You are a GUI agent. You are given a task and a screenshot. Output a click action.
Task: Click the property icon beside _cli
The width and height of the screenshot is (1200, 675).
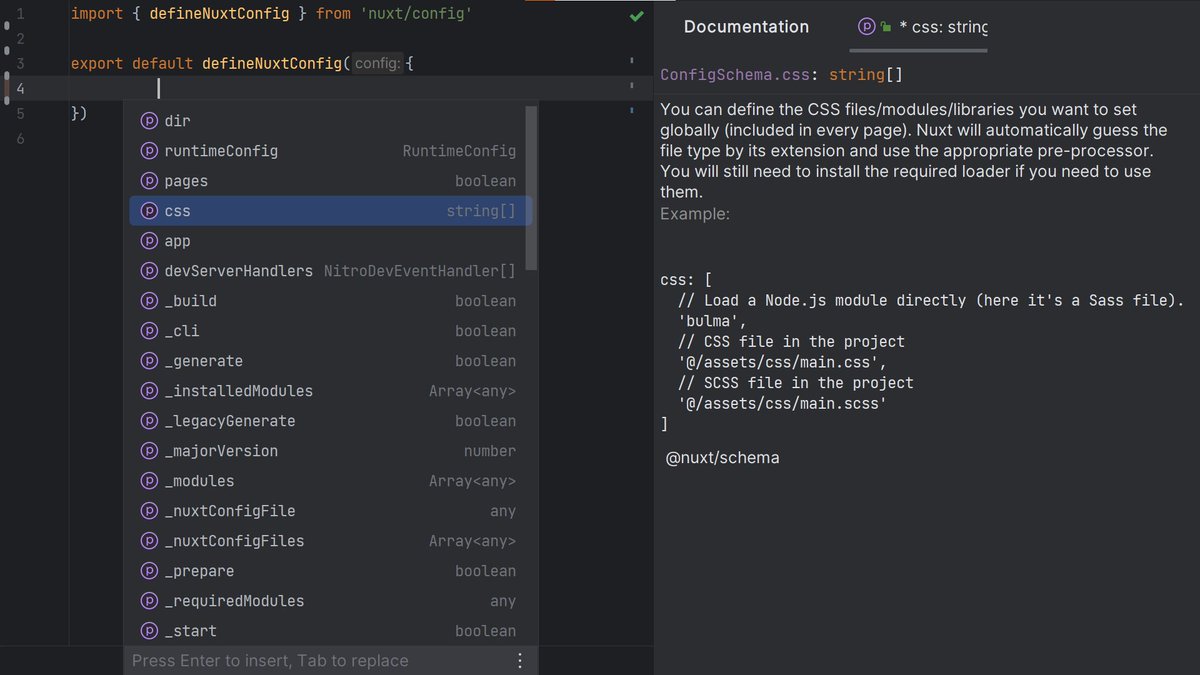149,331
